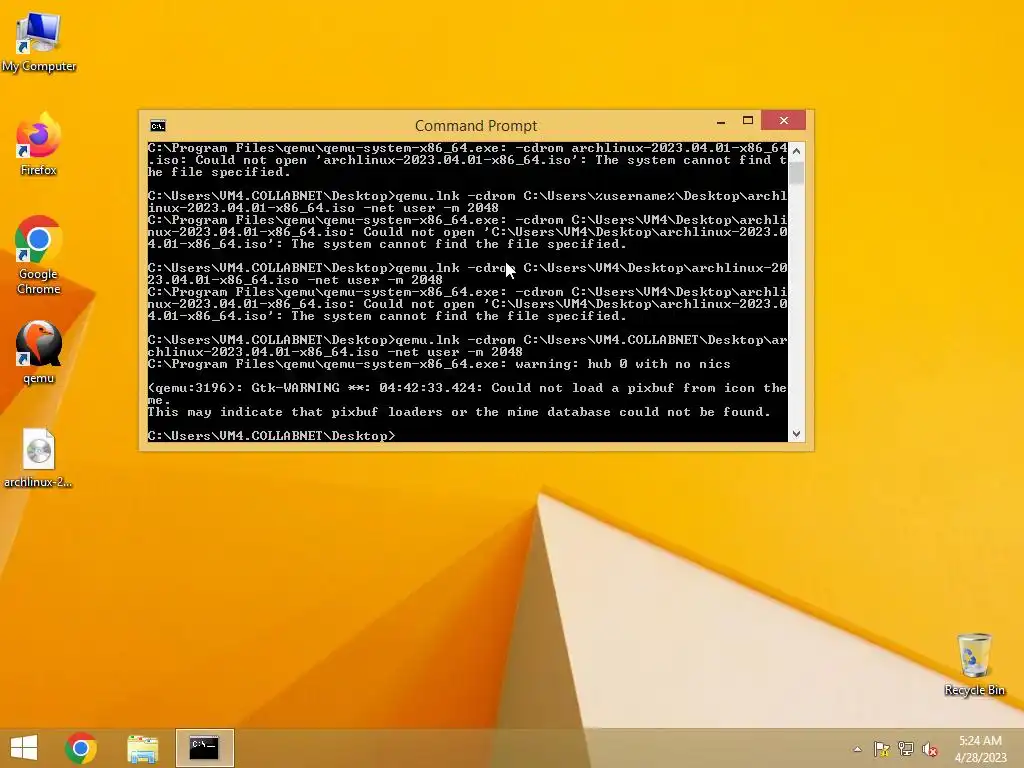Screen dimensions: 1024x768
Task: Click the muted speaker volume icon
Action: [x=930, y=749]
